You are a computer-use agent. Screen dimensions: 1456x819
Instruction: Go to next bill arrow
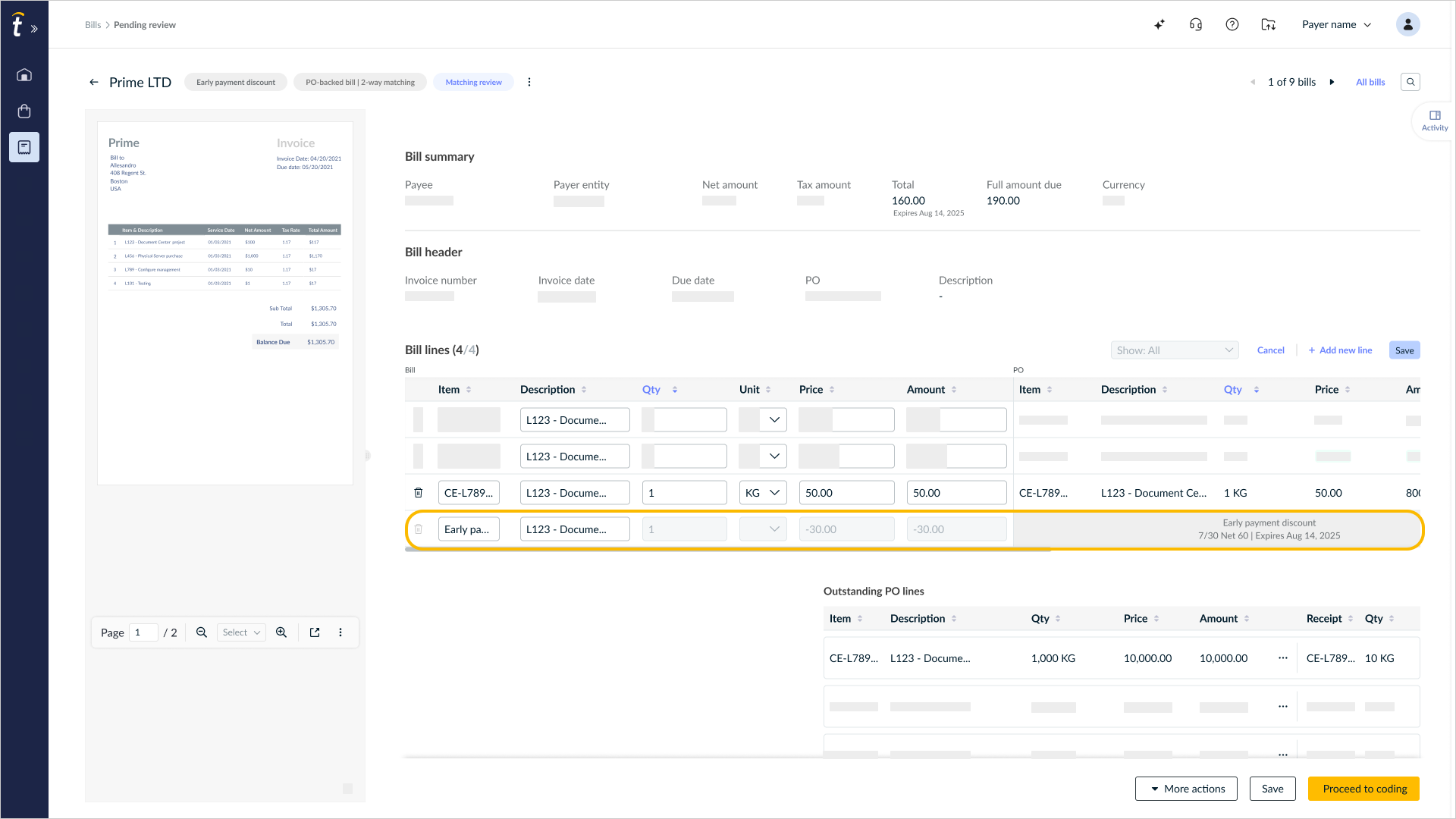pos(1332,82)
